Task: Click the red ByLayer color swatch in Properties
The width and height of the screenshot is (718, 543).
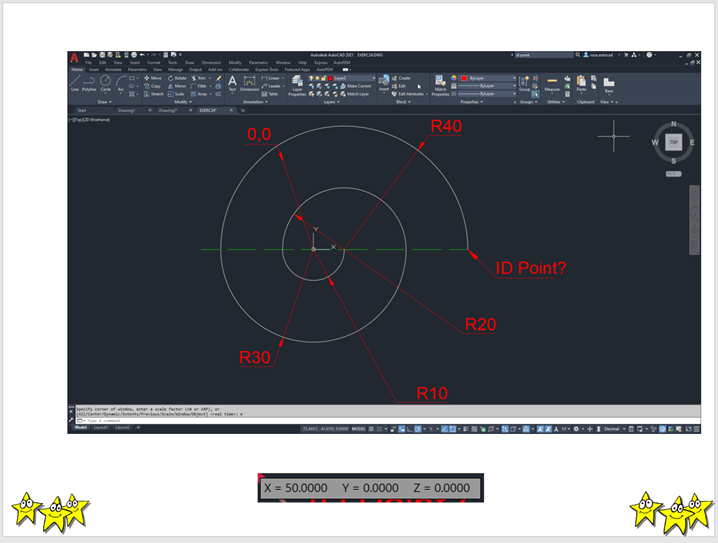Action: pos(464,78)
